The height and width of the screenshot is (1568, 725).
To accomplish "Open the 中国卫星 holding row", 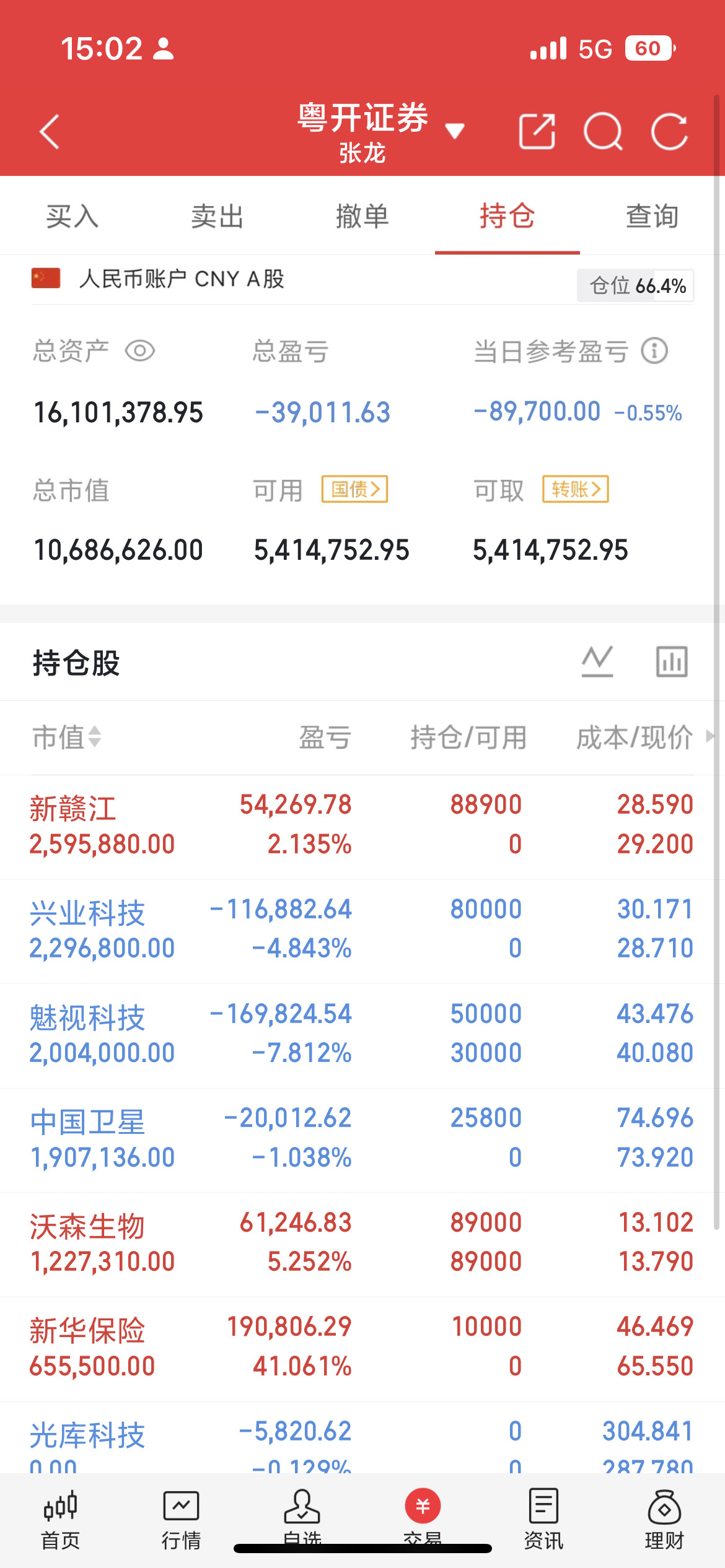I will [x=362, y=1140].
